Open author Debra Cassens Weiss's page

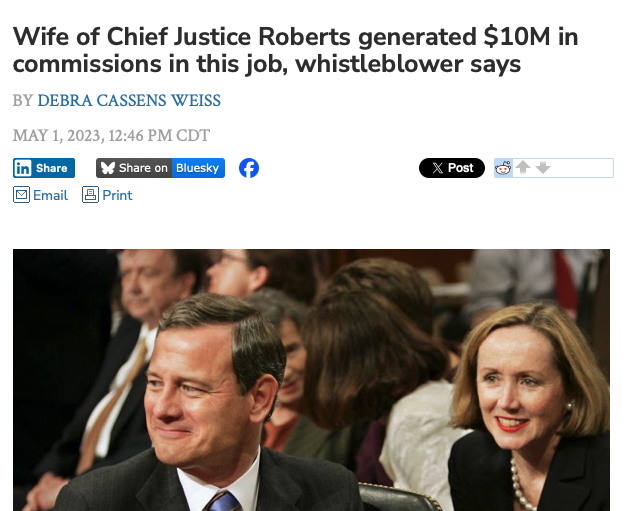pos(129,100)
